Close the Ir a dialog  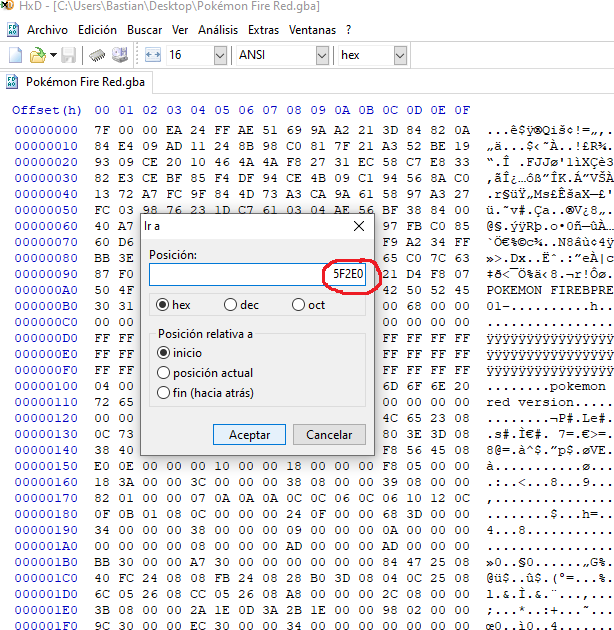[359, 226]
